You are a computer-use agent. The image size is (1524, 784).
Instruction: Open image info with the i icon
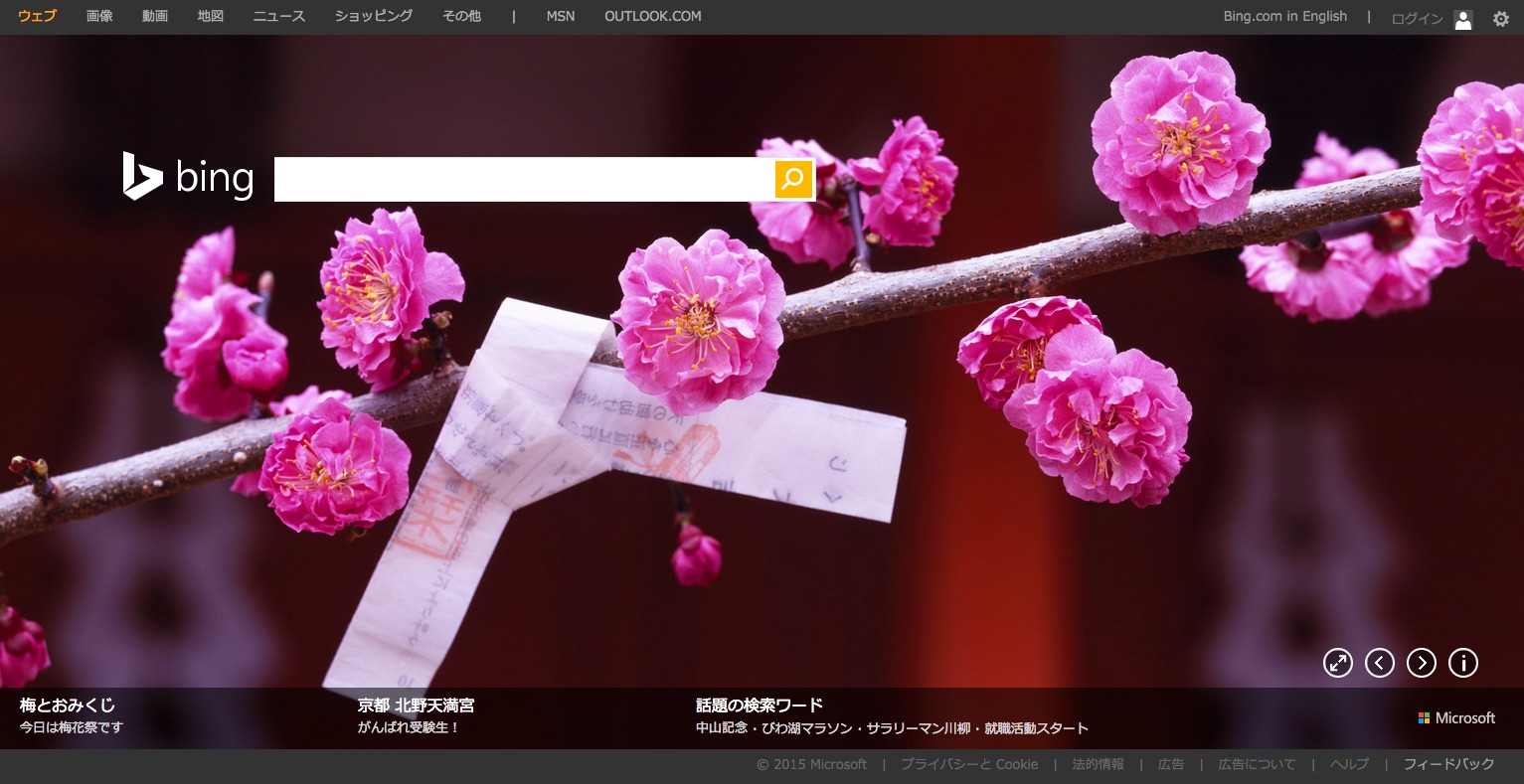click(x=1463, y=663)
